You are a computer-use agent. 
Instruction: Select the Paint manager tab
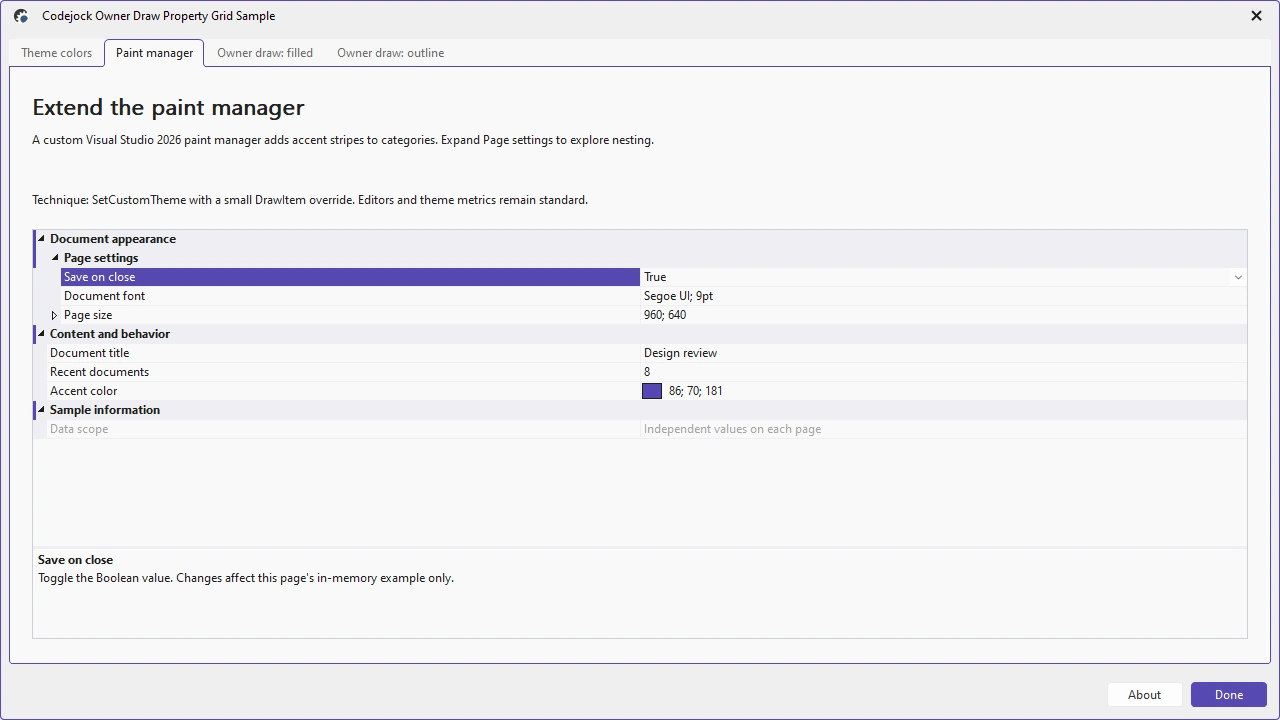(154, 53)
